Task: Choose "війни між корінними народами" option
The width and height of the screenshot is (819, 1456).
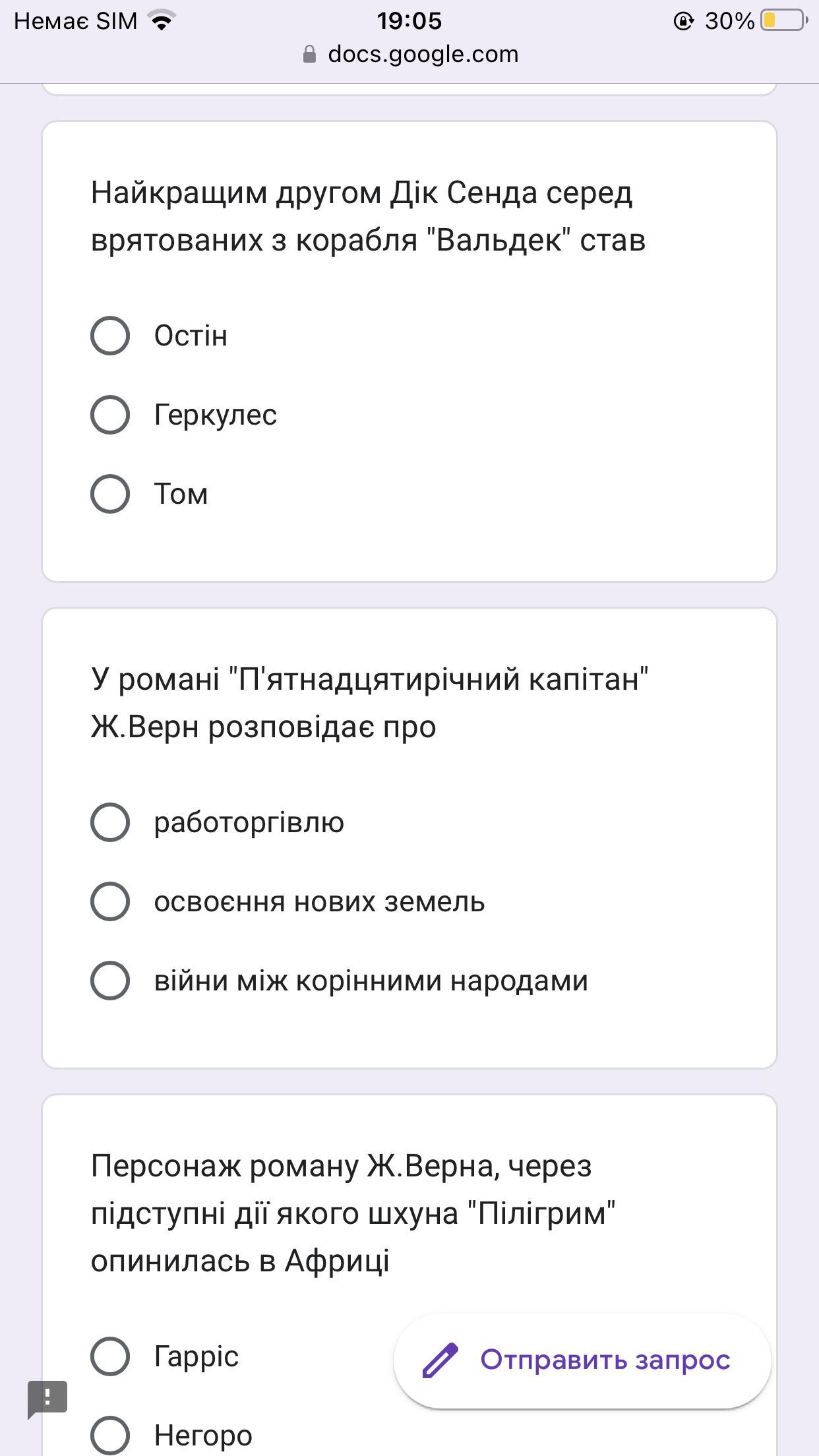Action: (110, 981)
